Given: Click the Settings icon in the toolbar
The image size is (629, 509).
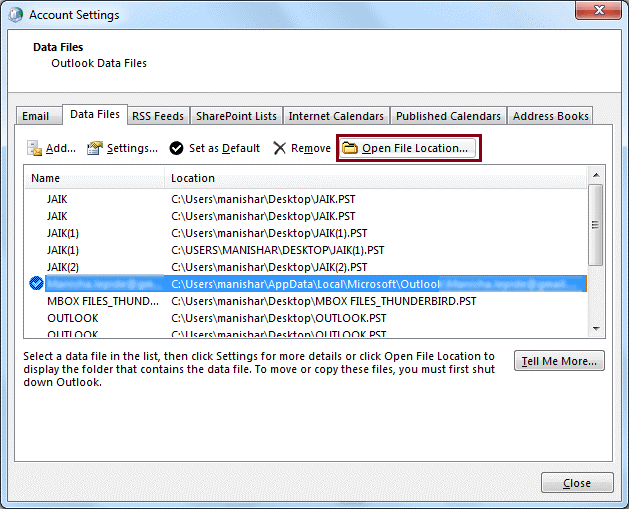Looking at the screenshot, I should click(x=95, y=148).
